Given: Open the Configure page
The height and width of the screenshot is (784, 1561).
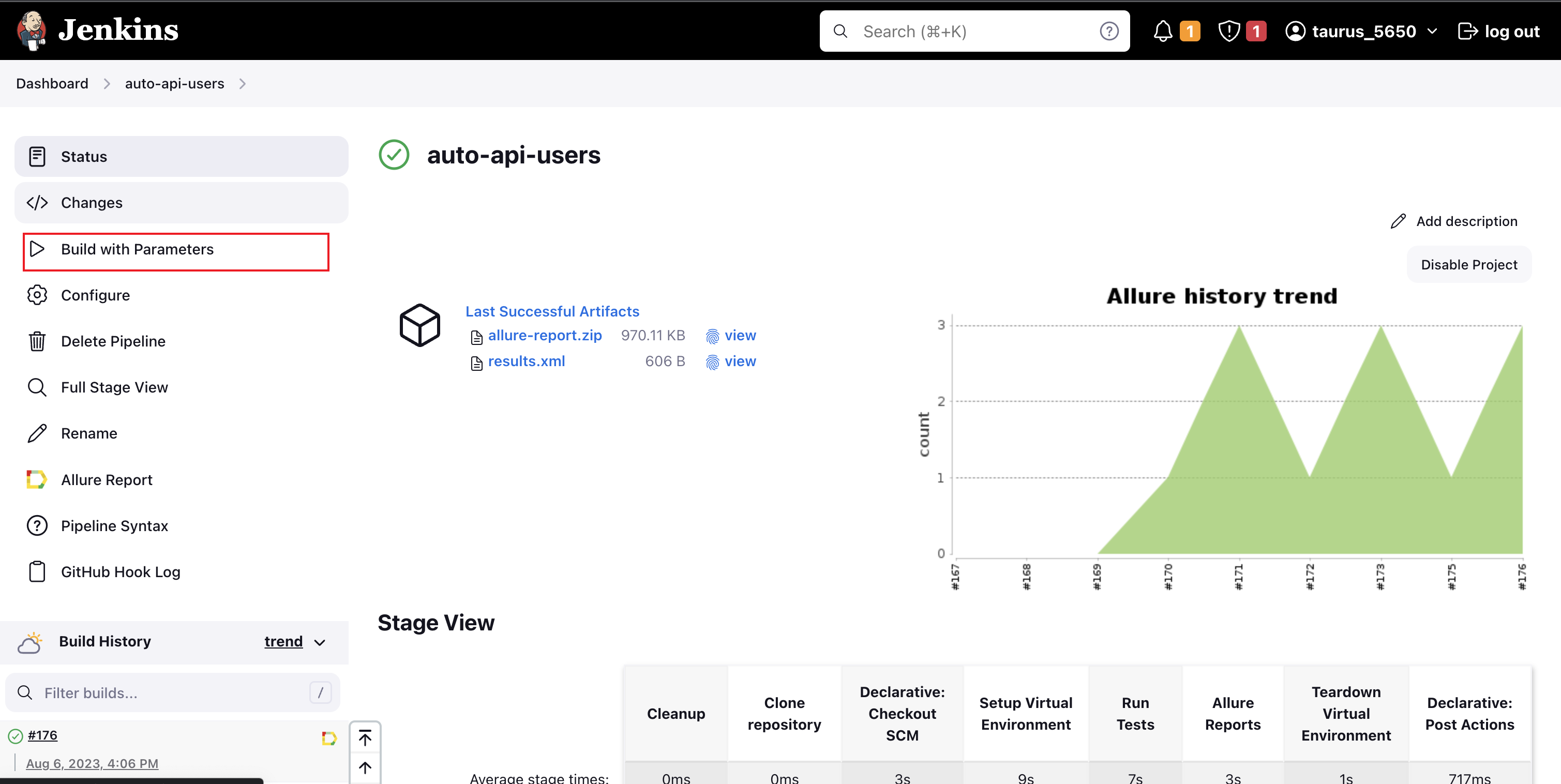Looking at the screenshot, I should 95,295.
